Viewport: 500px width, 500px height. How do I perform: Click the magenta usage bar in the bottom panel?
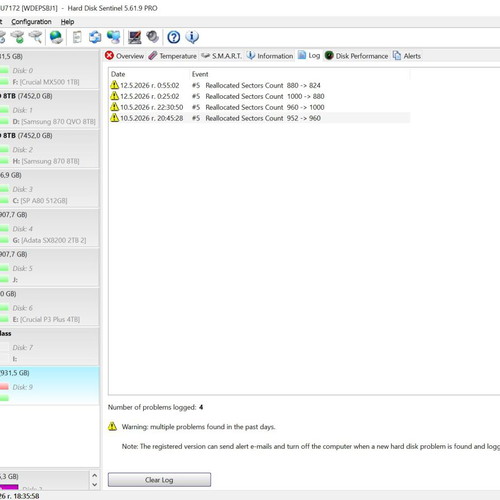pos(9,487)
